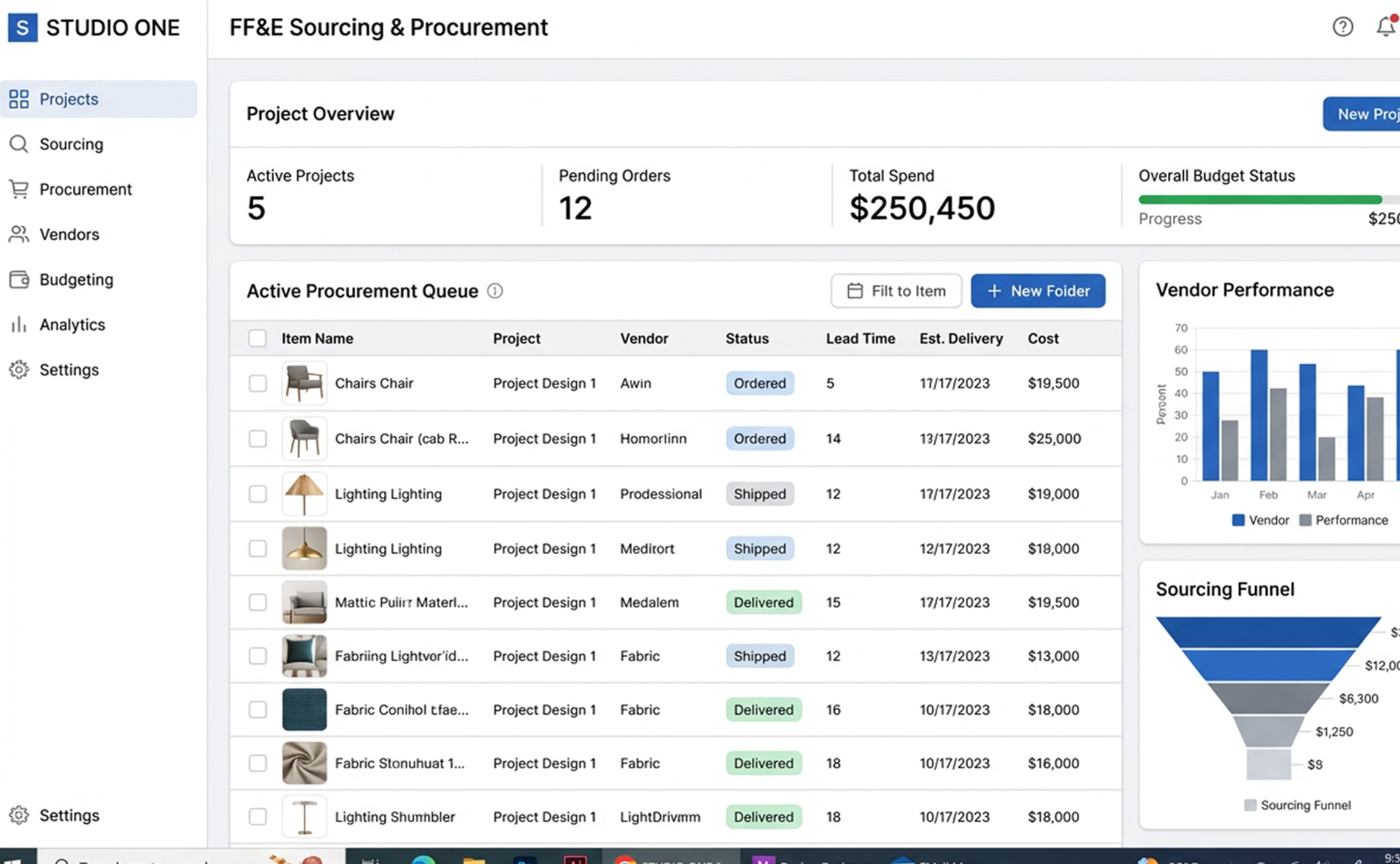Click the Filt to Item button

coord(896,291)
